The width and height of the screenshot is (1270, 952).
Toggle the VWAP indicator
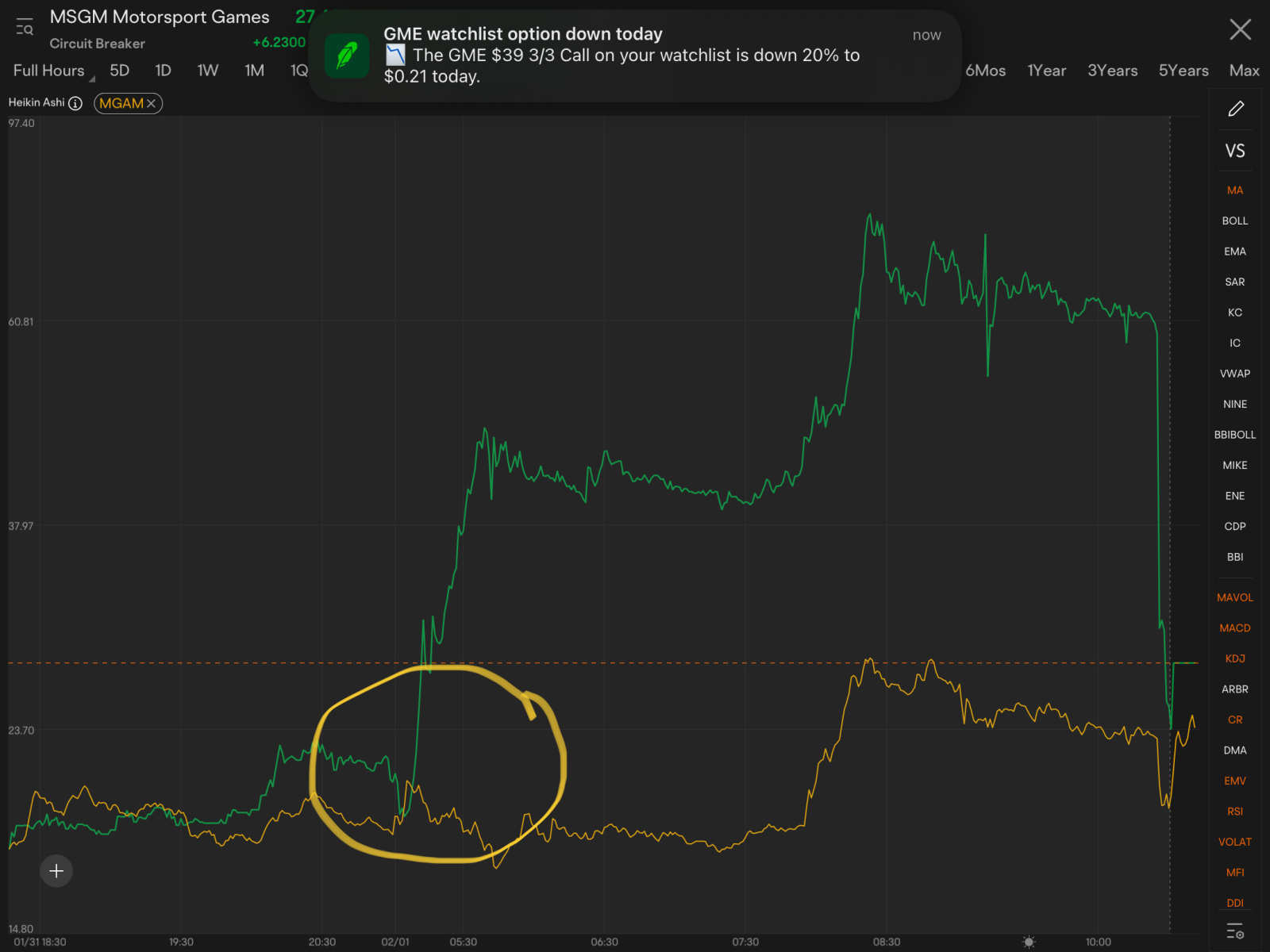pos(1235,374)
